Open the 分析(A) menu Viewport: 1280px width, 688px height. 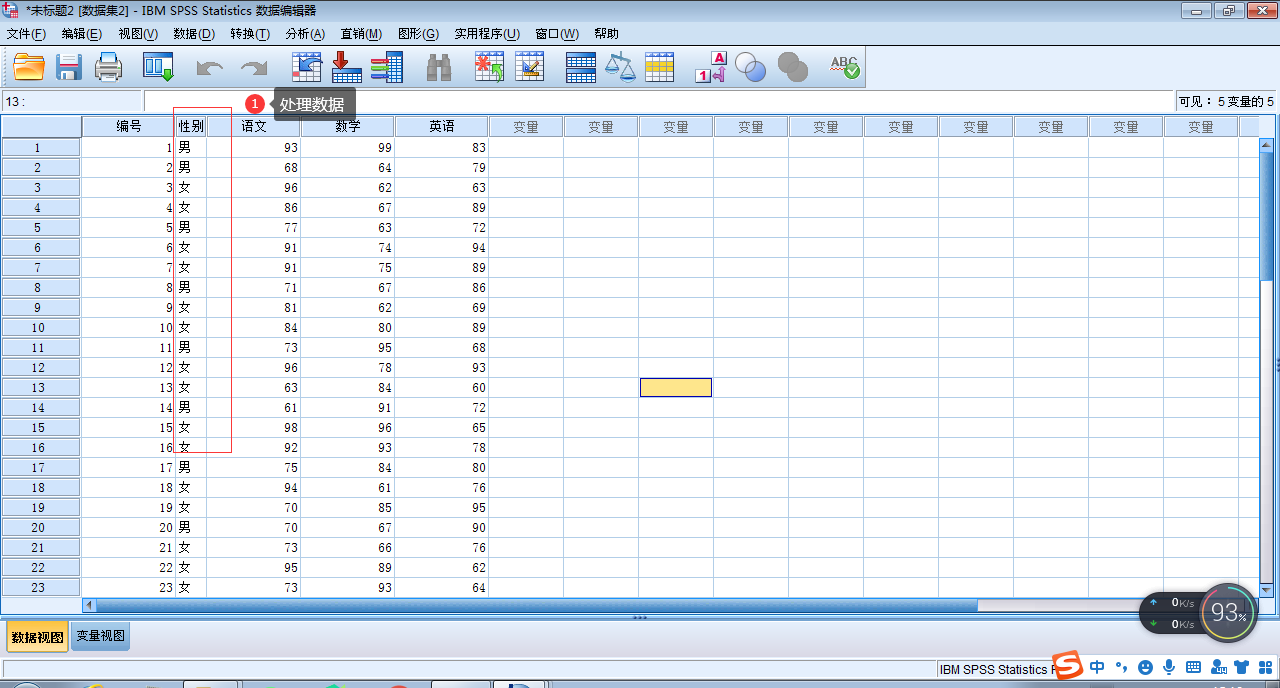pyautogui.click(x=305, y=34)
